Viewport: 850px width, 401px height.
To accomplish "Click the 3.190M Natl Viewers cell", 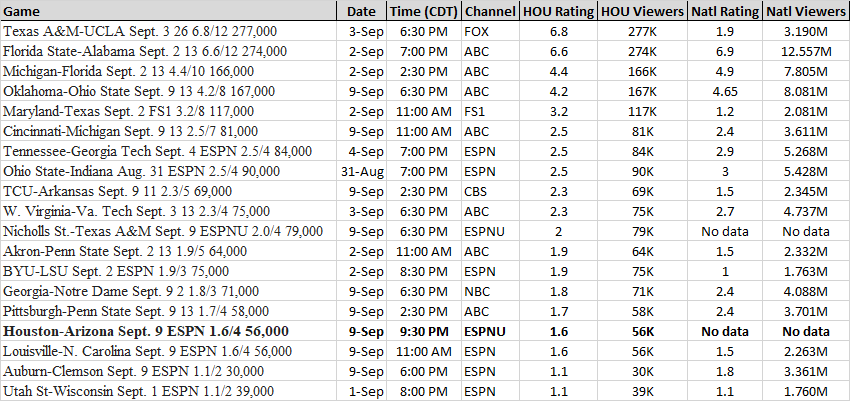I will (806, 31).
